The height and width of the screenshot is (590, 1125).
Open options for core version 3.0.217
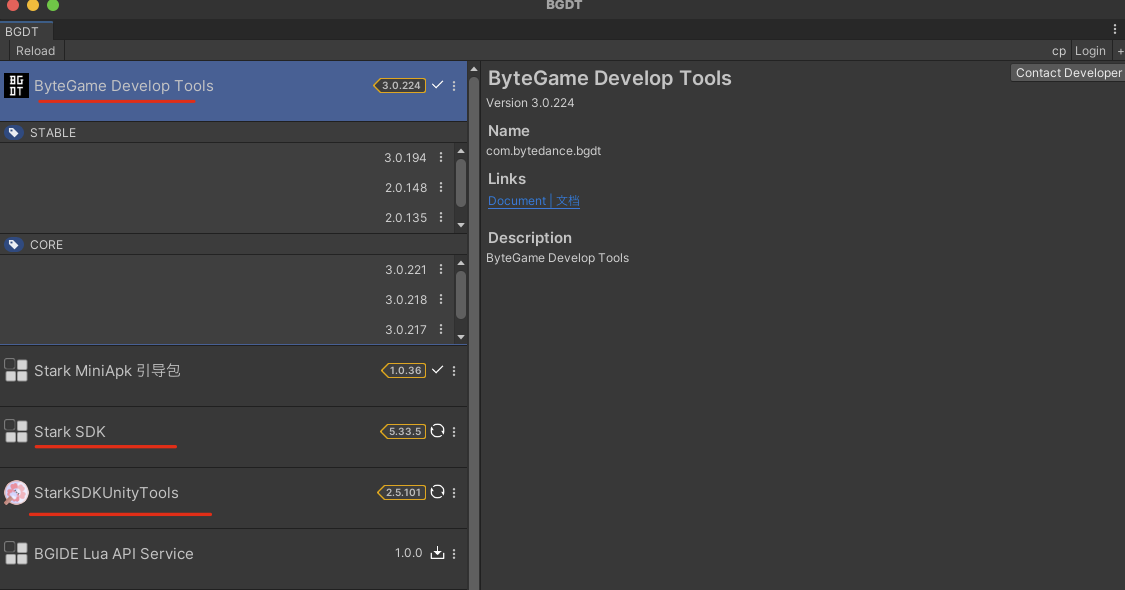click(441, 329)
